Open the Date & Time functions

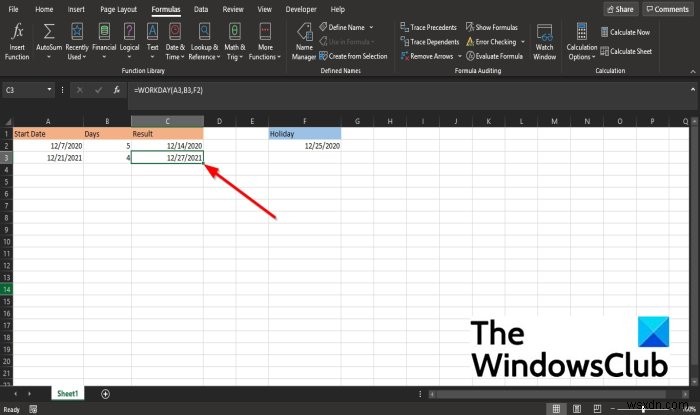pos(175,42)
